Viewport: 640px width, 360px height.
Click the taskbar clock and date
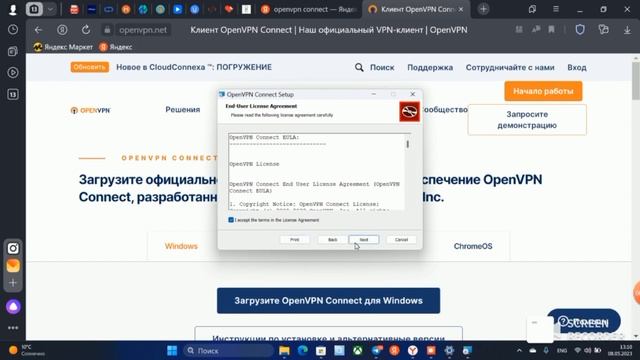(620, 350)
